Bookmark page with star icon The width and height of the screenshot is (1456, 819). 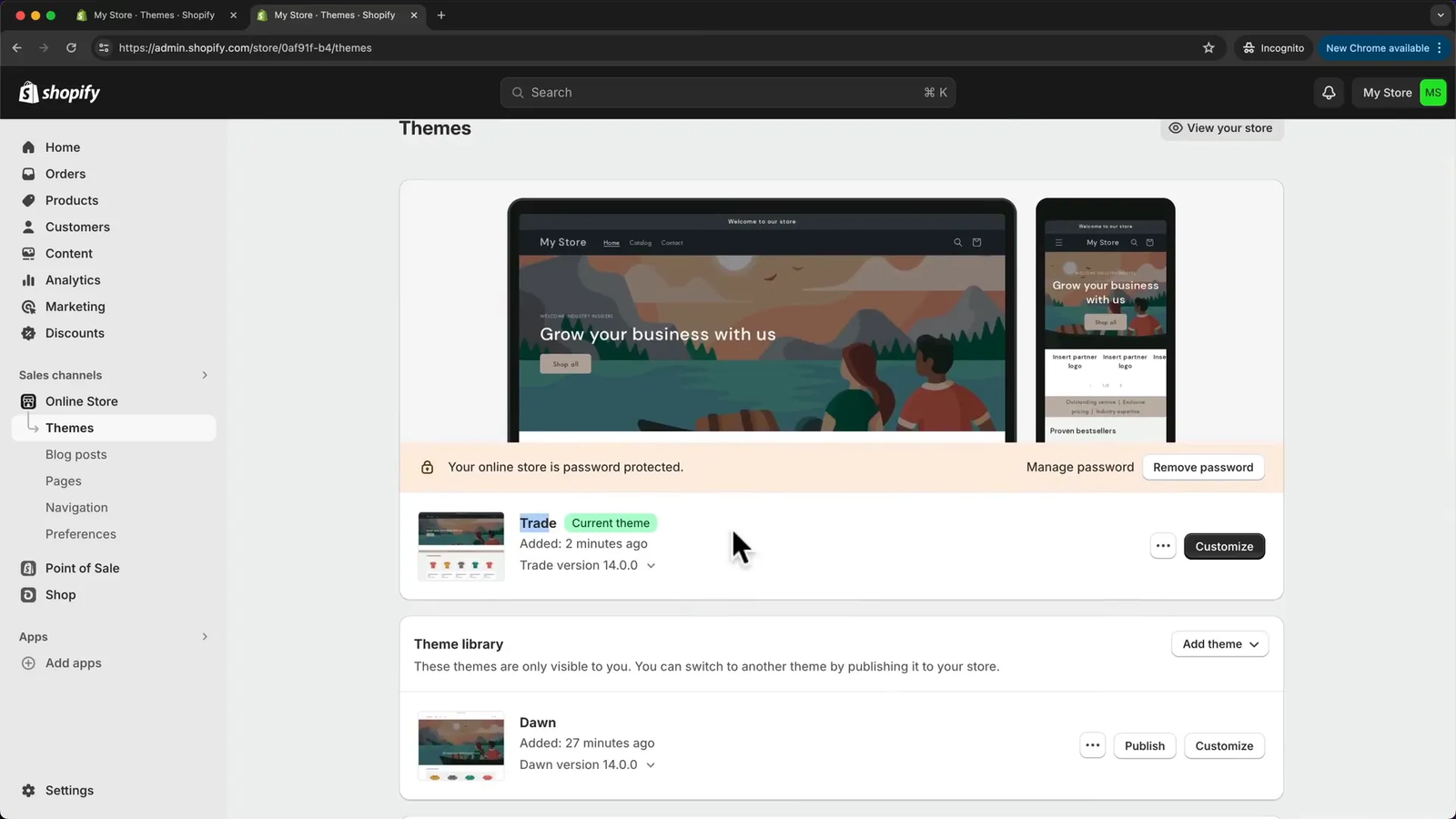coord(1208,48)
